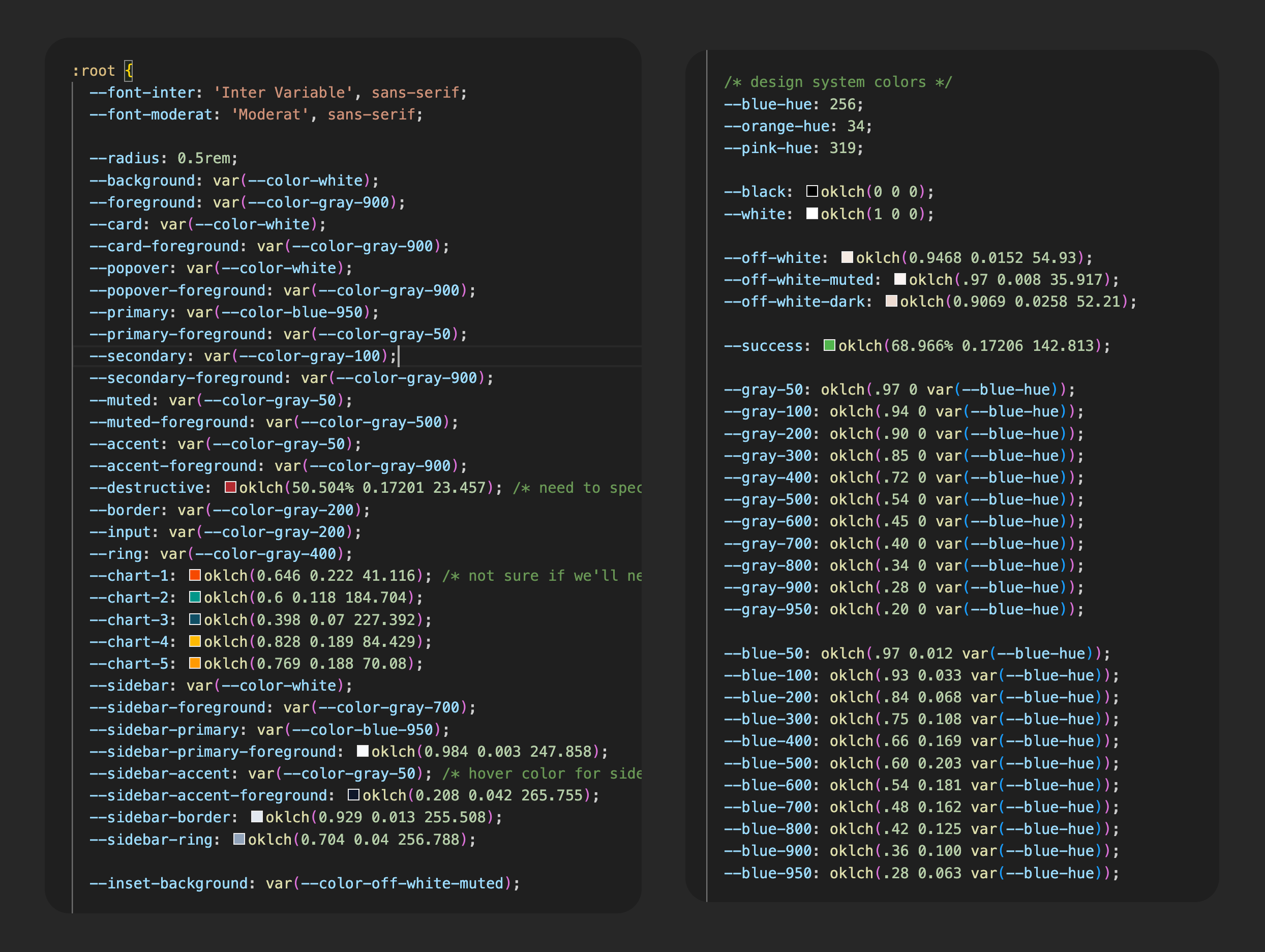Viewport: 1265px width, 952px height.
Task: Click the --black color swatch
Action: tap(812, 191)
